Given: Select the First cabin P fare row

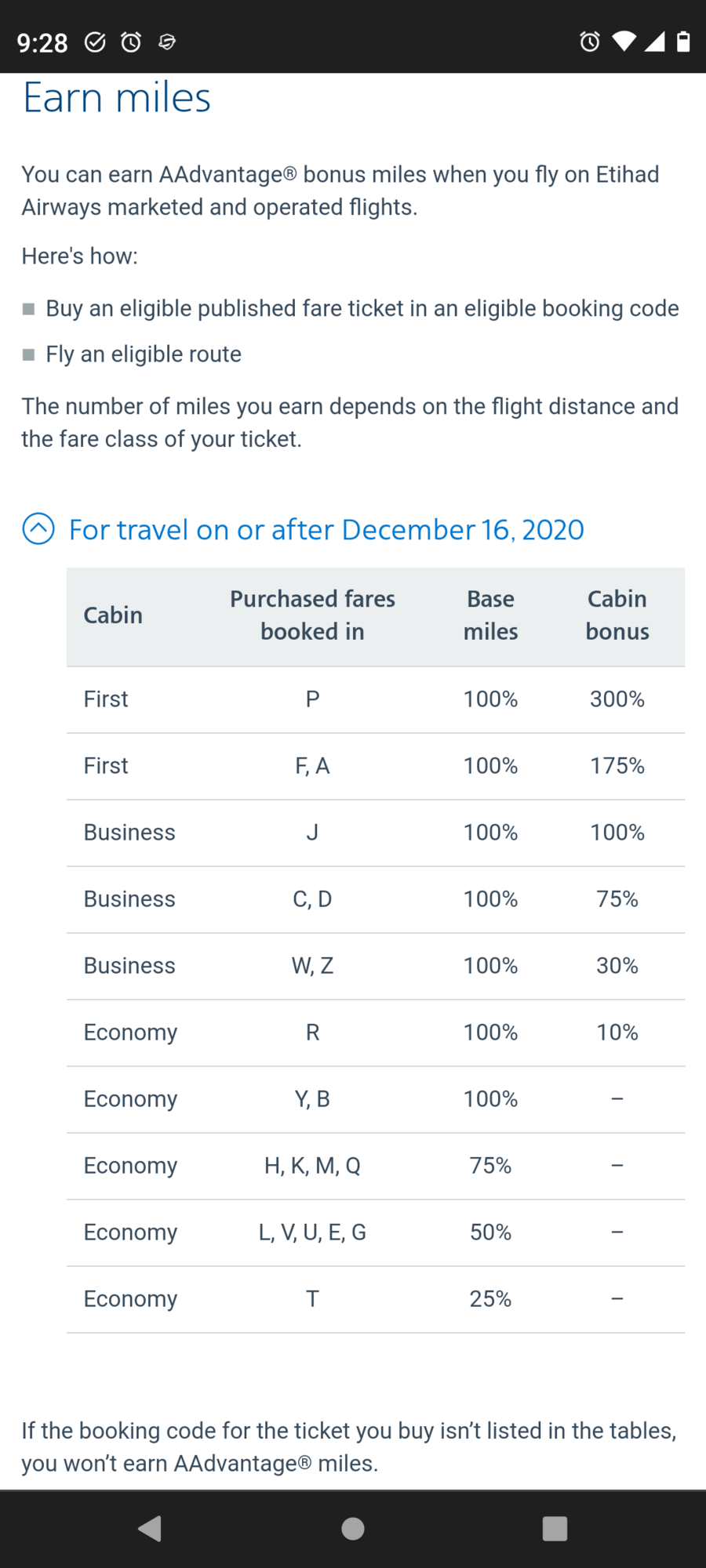Looking at the screenshot, I should [376, 700].
